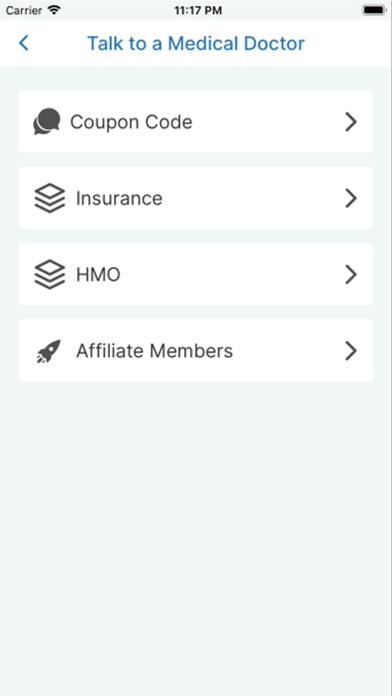
Task: Open the chevron next to HMO
Action: coord(351,274)
